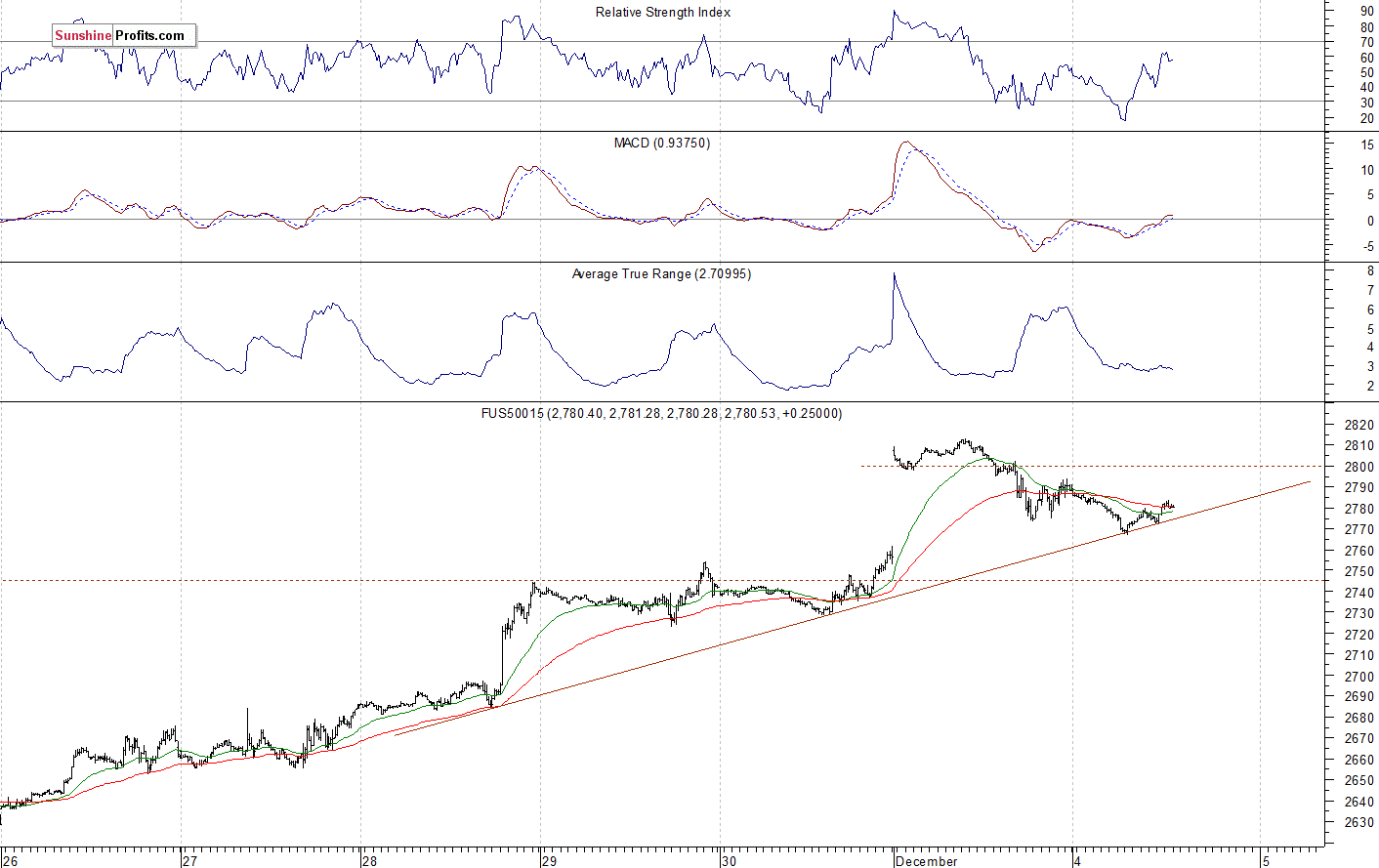The height and width of the screenshot is (868, 1379).
Task: Click the 2740 price axis label
Action: point(1359,593)
